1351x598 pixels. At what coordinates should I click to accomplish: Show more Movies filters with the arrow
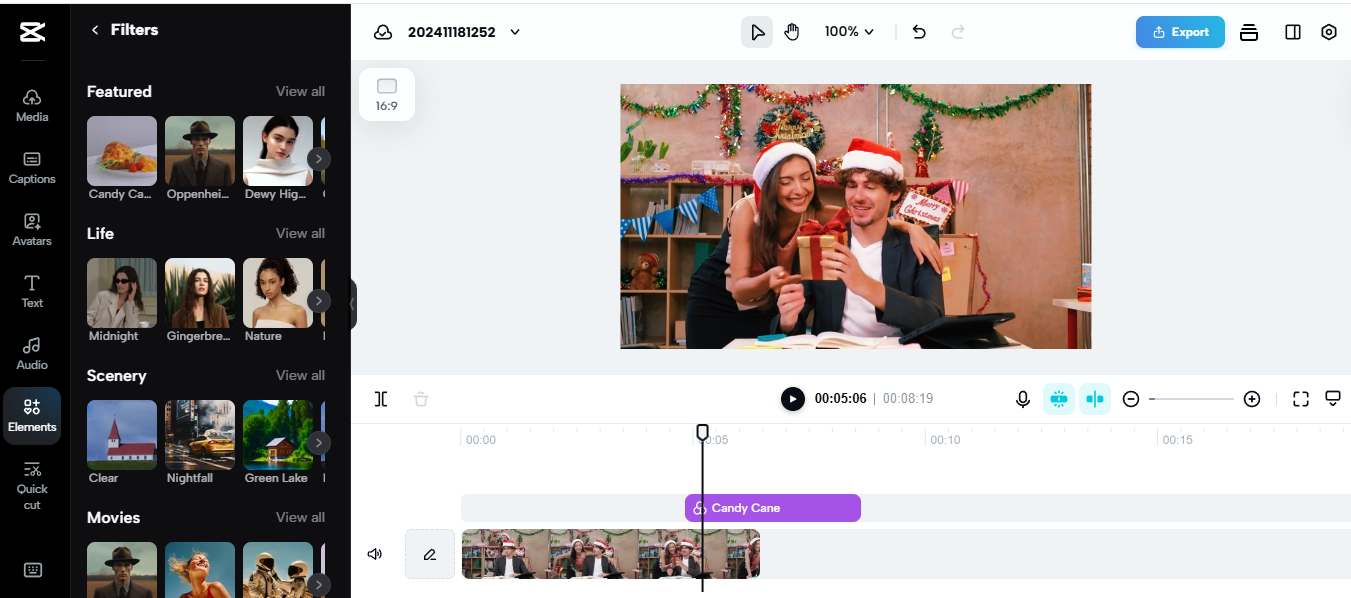[x=318, y=584]
